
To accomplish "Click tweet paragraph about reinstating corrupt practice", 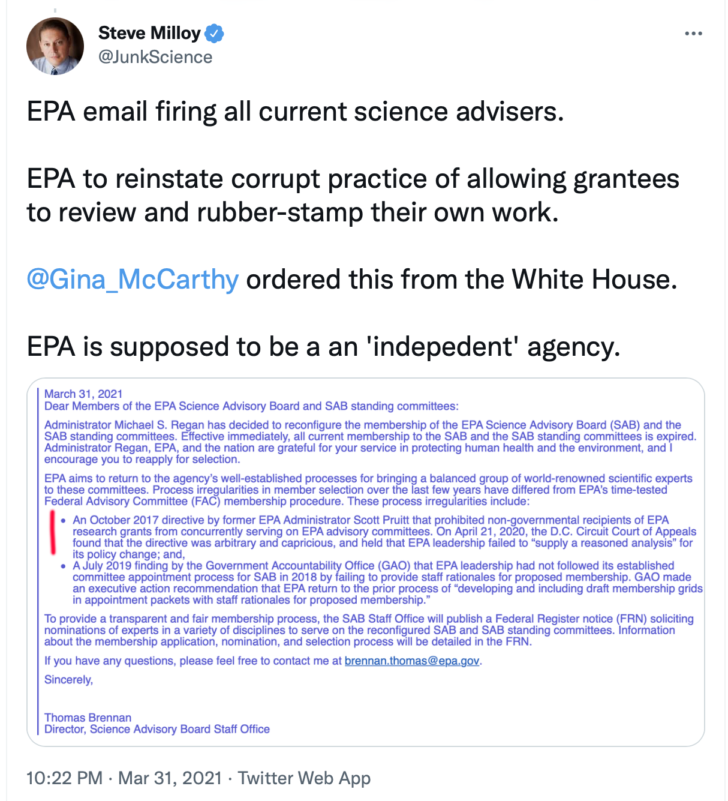I will [x=353, y=195].
